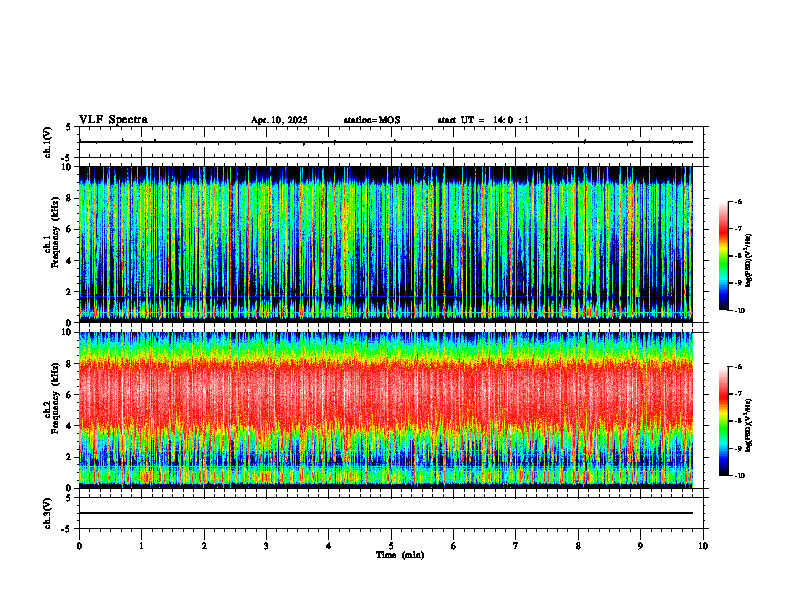Click the 'Time (min)' axis label
The height and width of the screenshot is (612, 792).
(x=400, y=555)
